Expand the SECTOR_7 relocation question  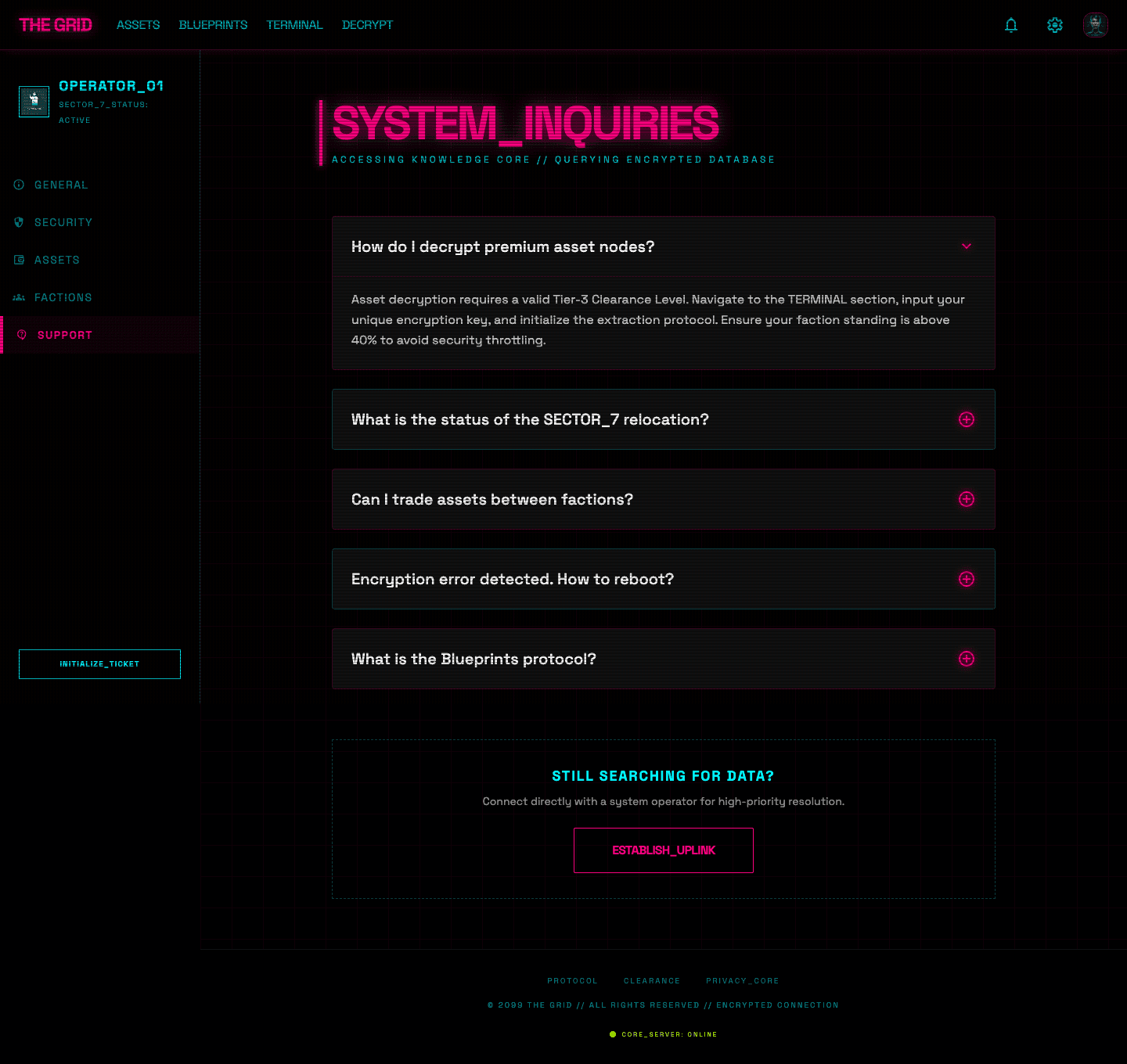click(967, 419)
